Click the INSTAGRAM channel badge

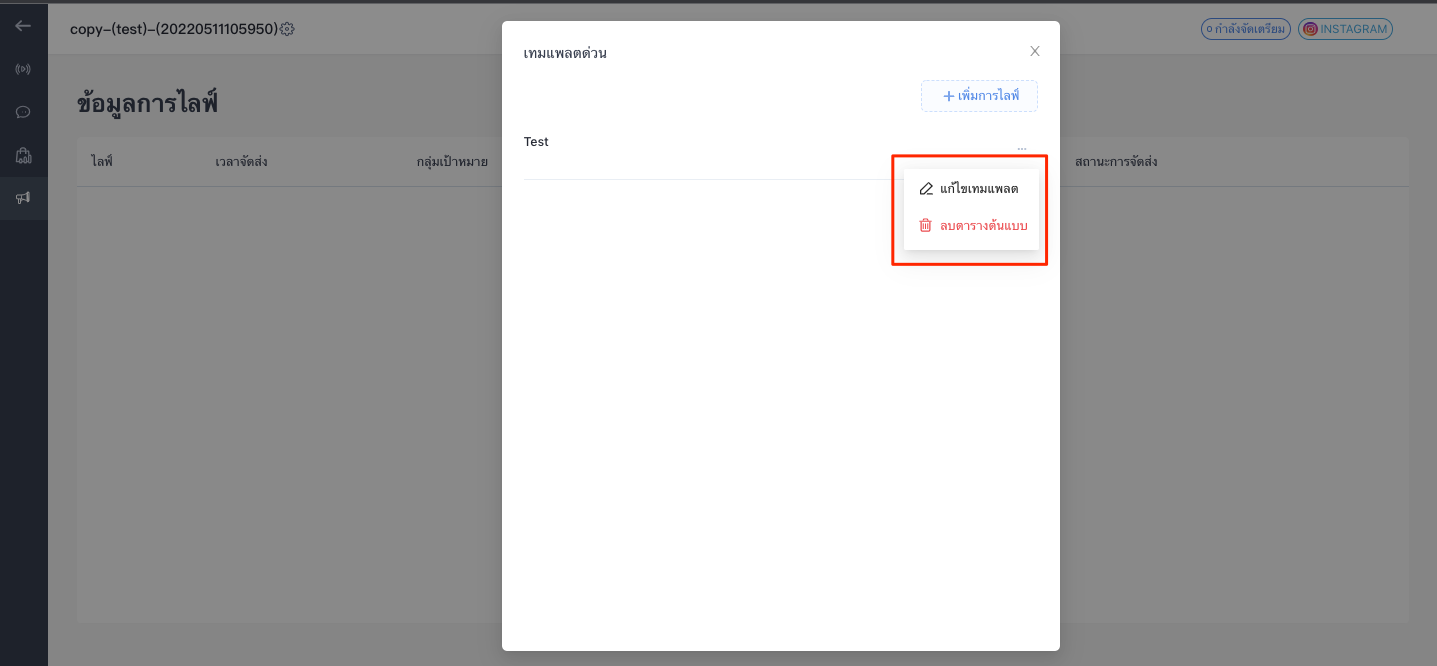(1345, 29)
